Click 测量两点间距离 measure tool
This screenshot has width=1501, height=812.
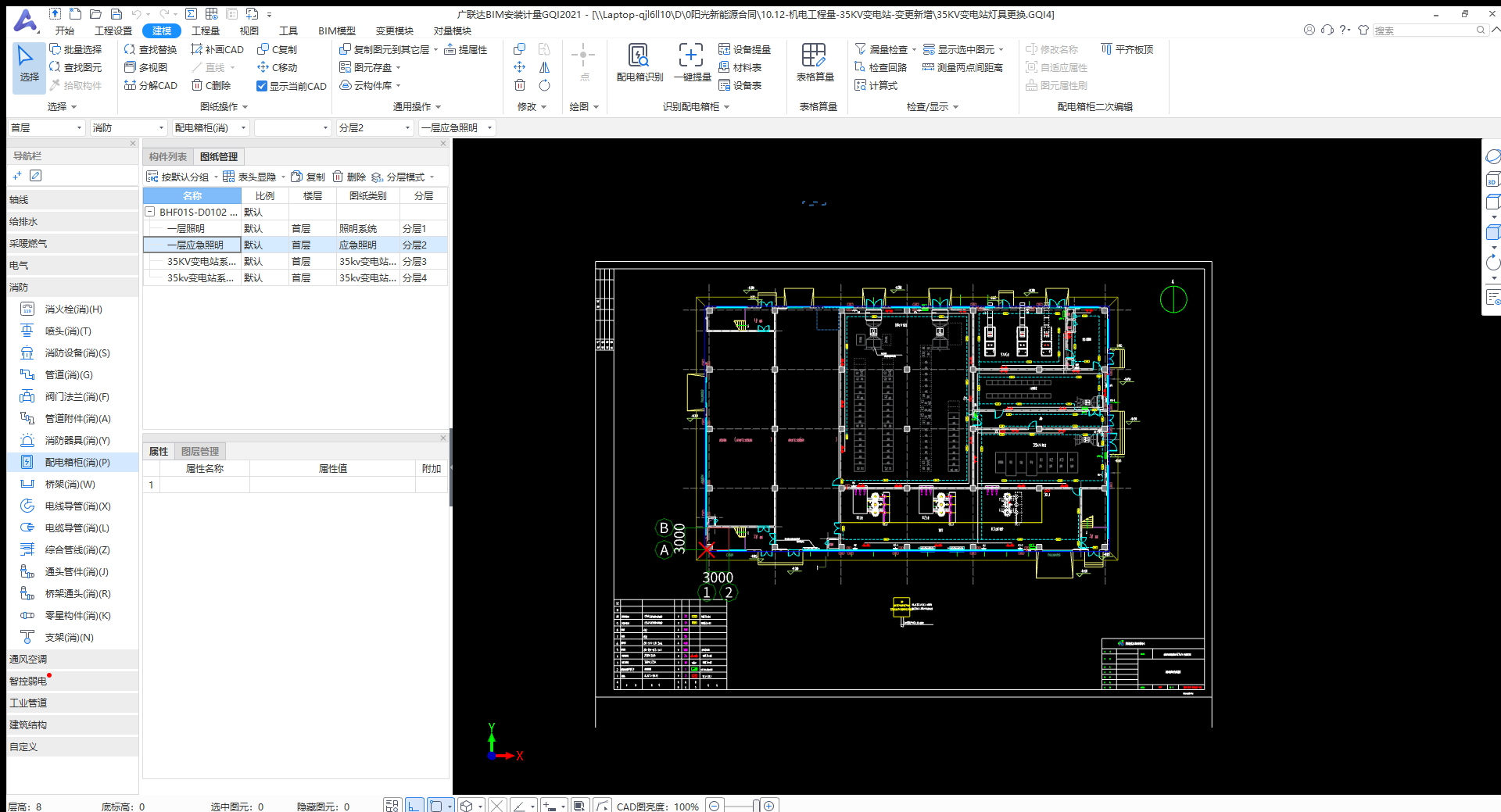pos(963,67)
